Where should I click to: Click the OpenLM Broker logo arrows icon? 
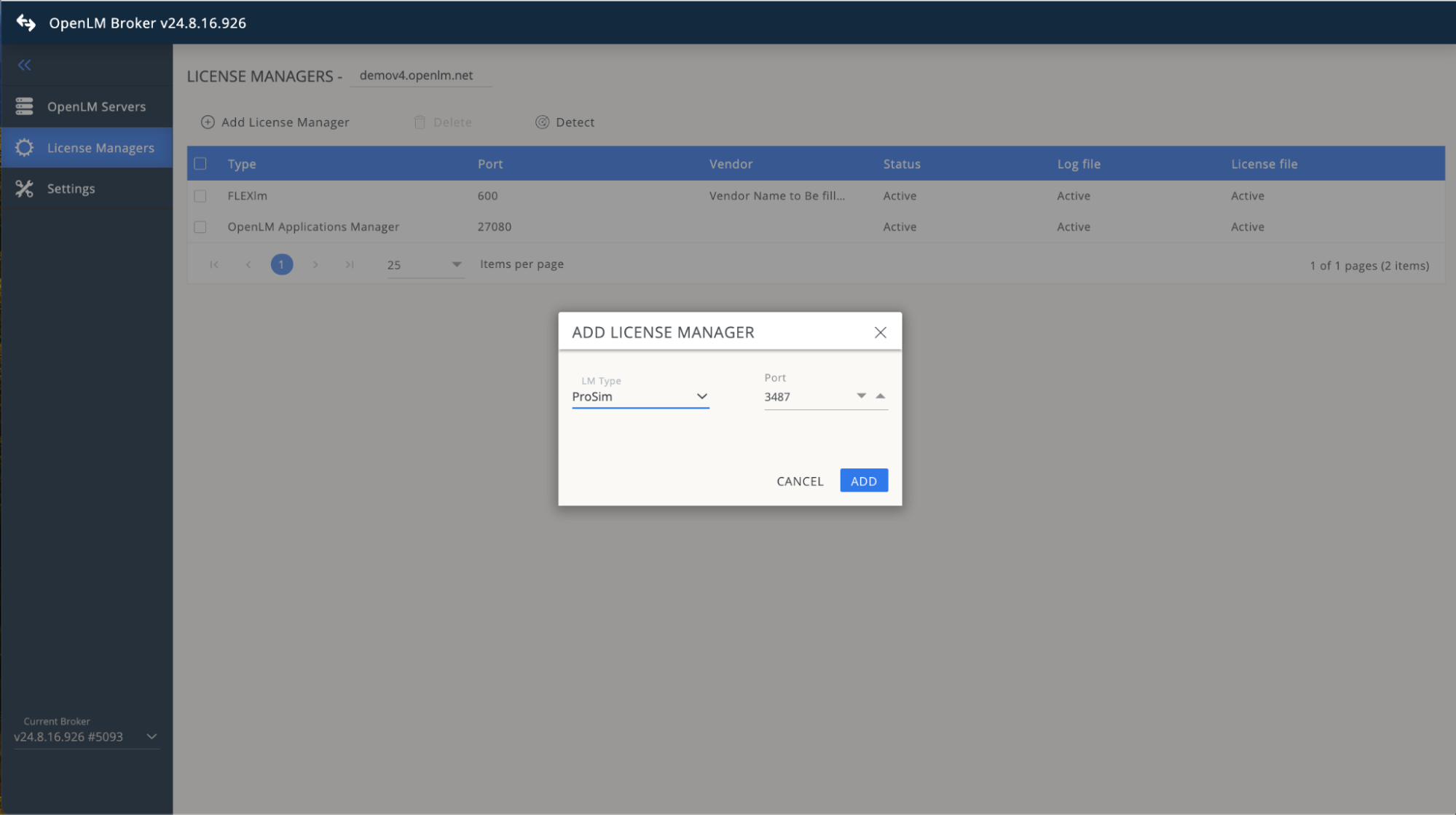(x=24, y=22)
